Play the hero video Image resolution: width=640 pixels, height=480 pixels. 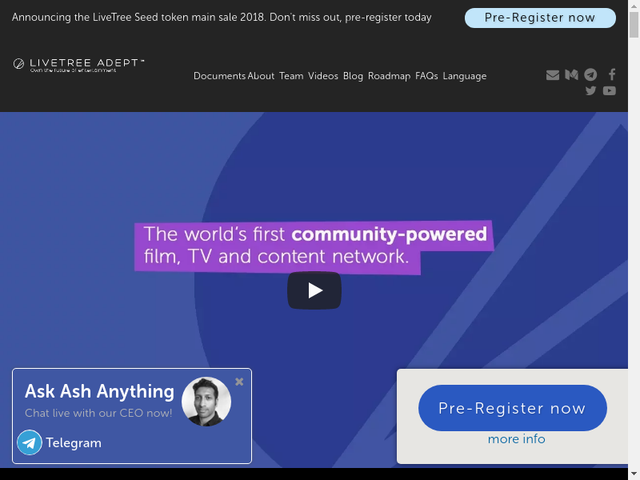pos(314,291)
